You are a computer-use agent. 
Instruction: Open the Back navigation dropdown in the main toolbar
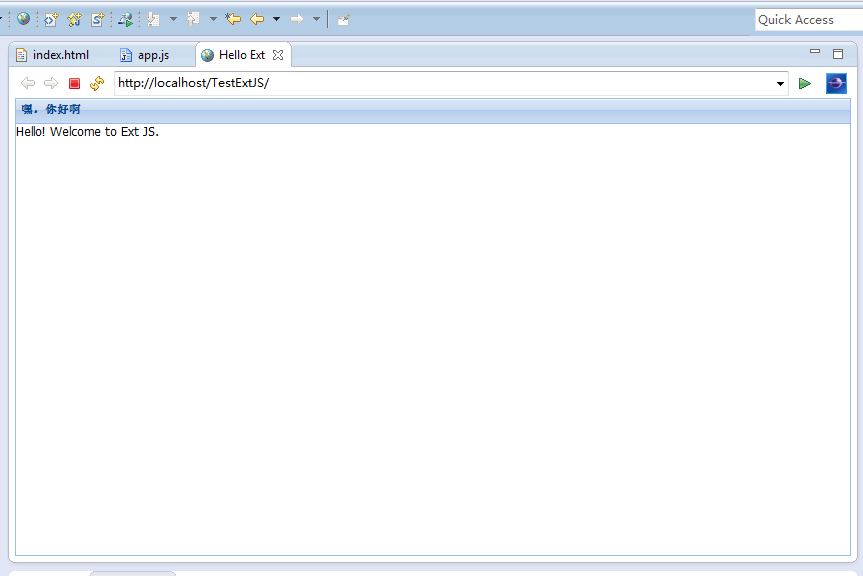click(x=278, y=18)
